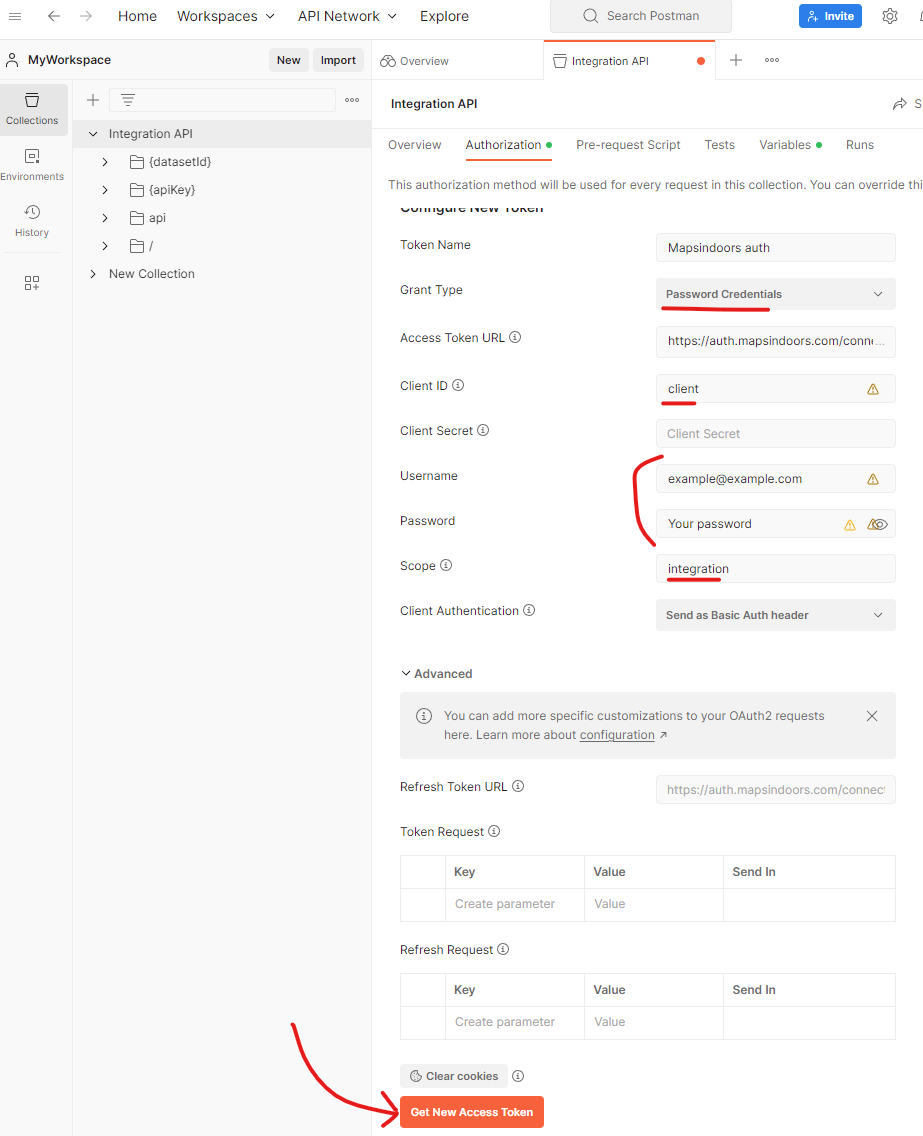
Task: Click warning icon in Username field
Action: [873, 479]
